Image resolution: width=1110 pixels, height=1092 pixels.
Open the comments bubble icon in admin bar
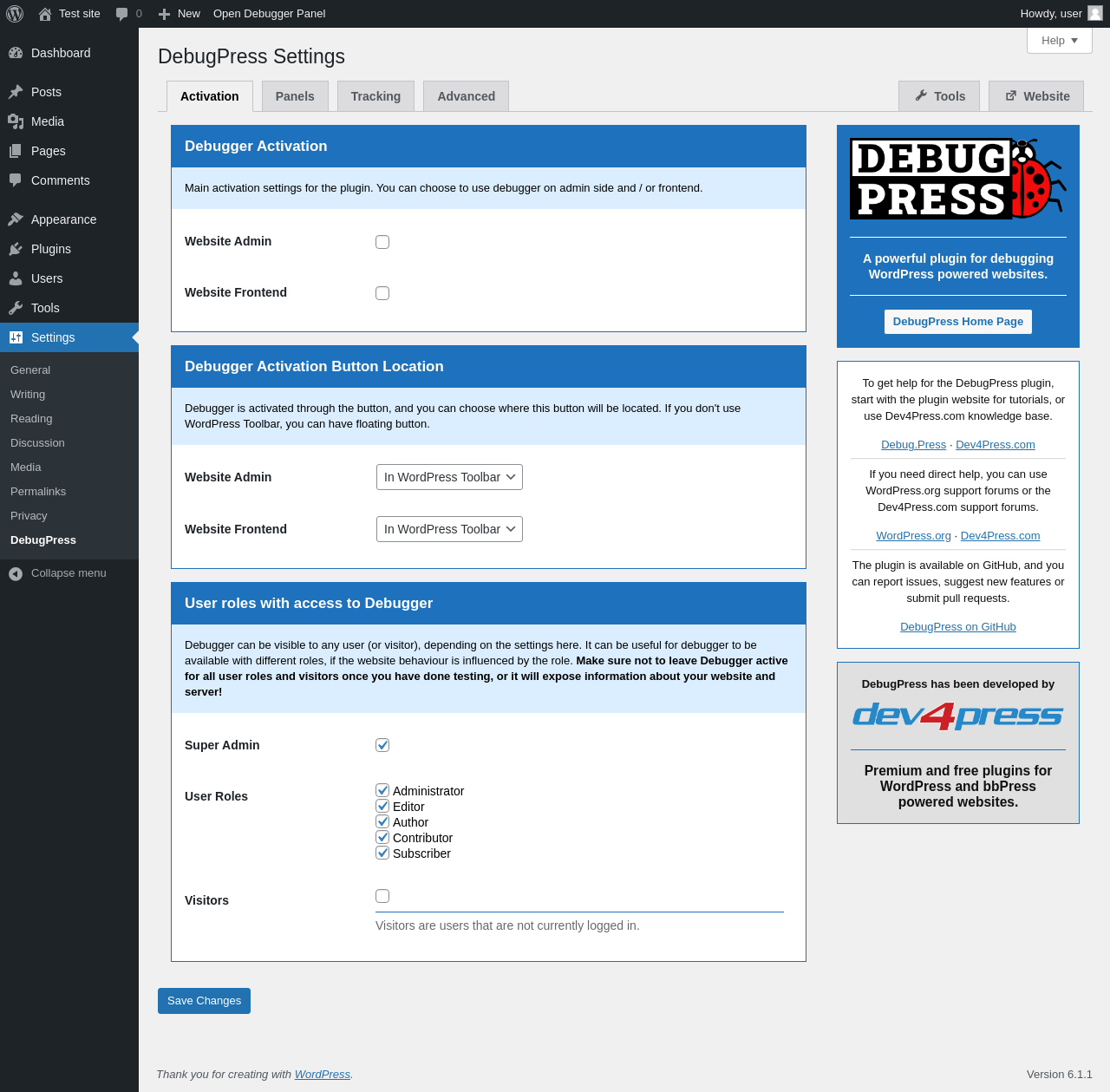(x=122, y=14)
